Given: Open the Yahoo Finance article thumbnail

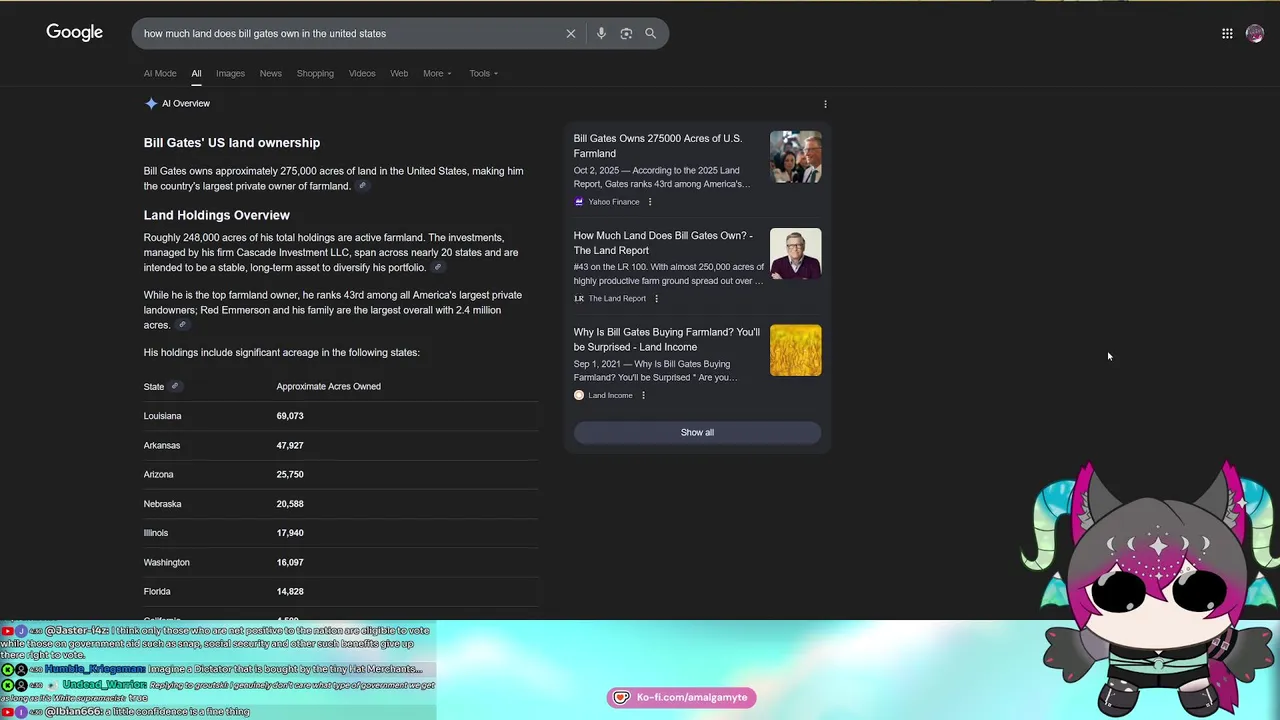Looking at the screenshot, I should [796, 157].
